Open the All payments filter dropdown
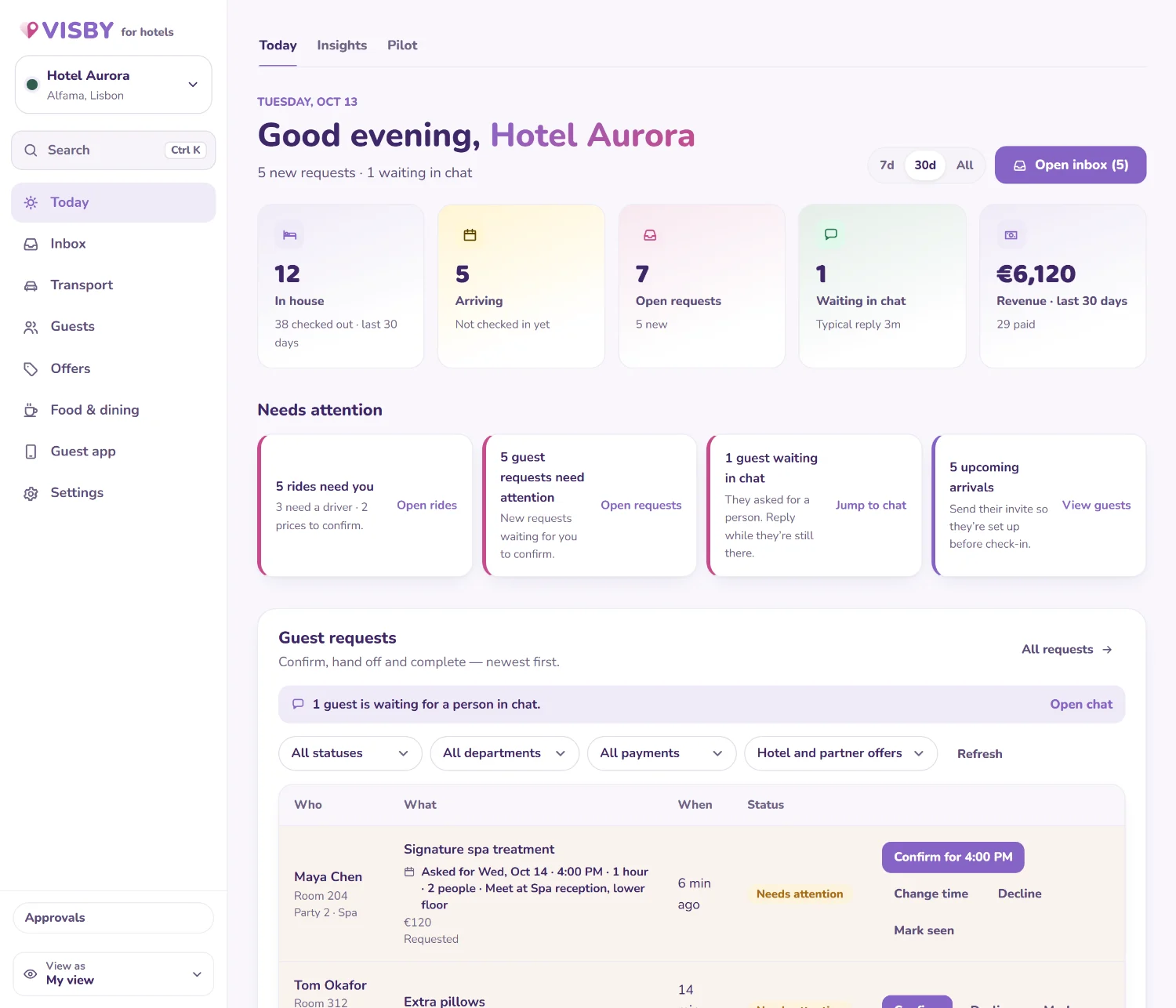The width and height of the screenshot is (1176, 1008). (x=662, y=753)
